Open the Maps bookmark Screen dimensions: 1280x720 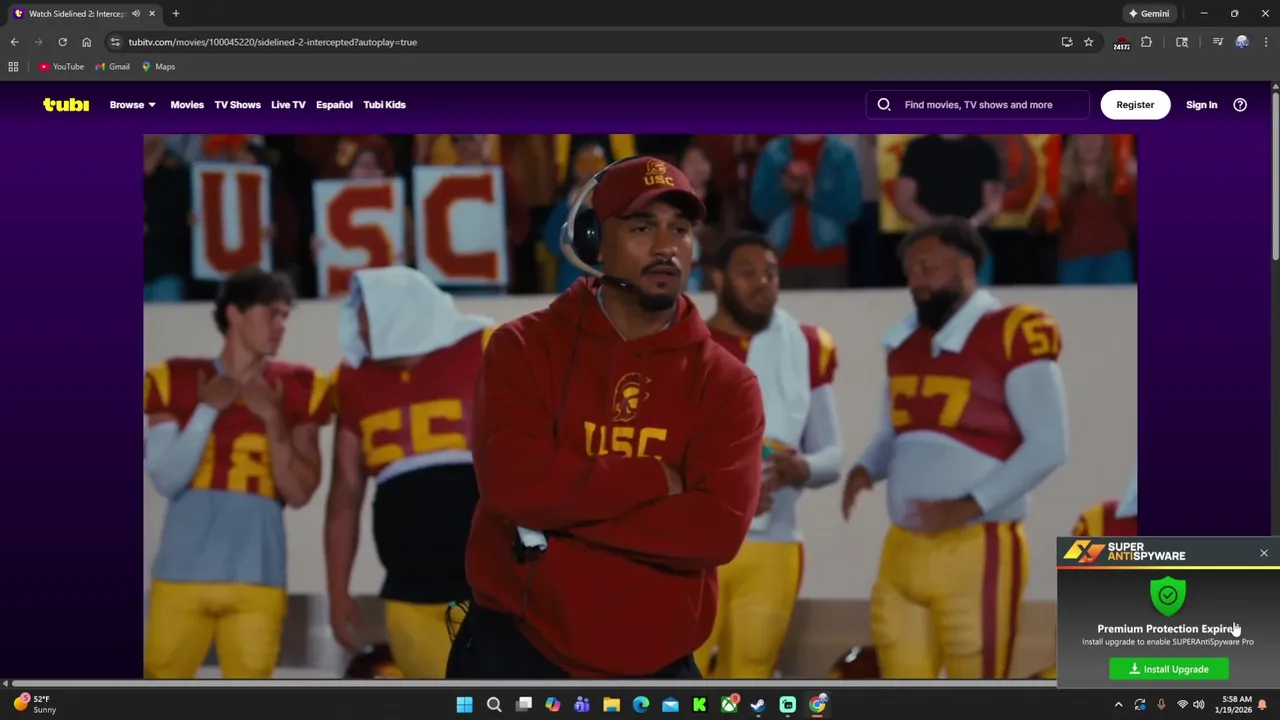point(159,67)
